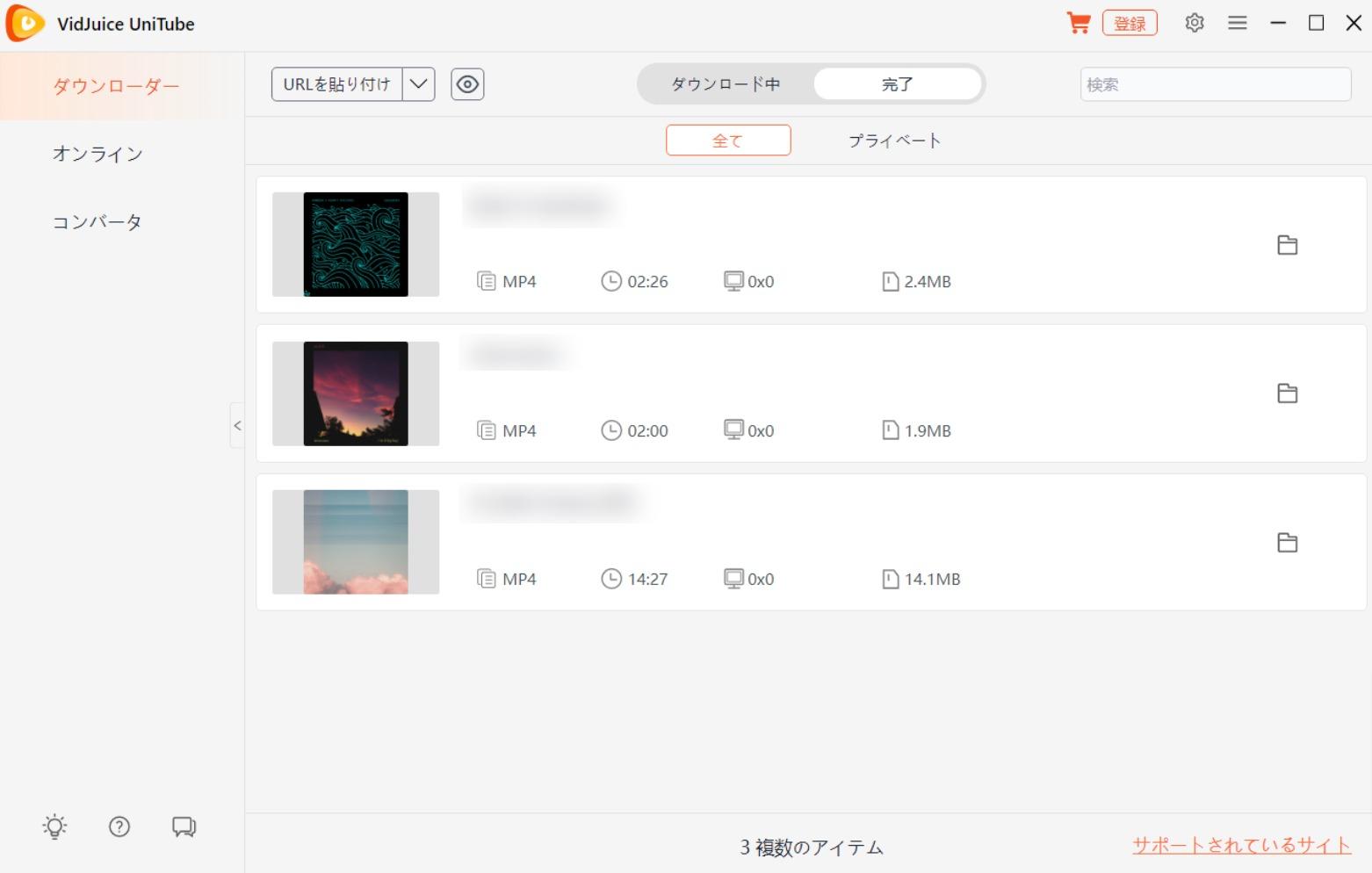Open the hamburger menu icon

(1238, 23)
